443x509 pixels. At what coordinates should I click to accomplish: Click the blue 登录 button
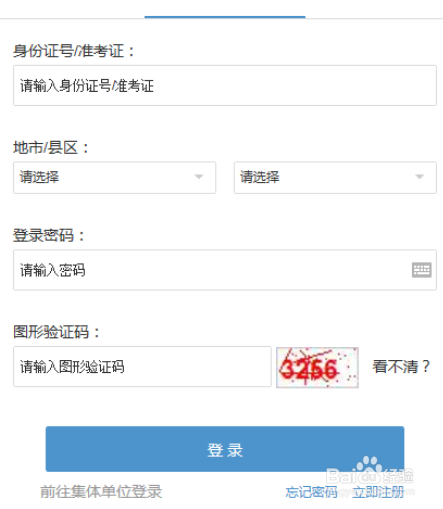click(x=225, y=449)
